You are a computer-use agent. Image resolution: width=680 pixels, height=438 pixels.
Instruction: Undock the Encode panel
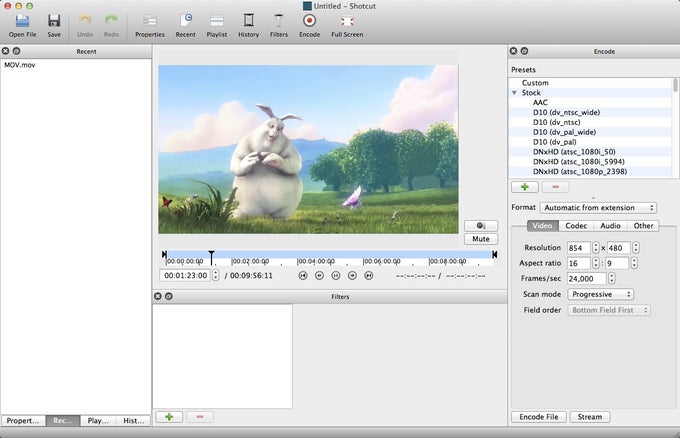(524, 51)
